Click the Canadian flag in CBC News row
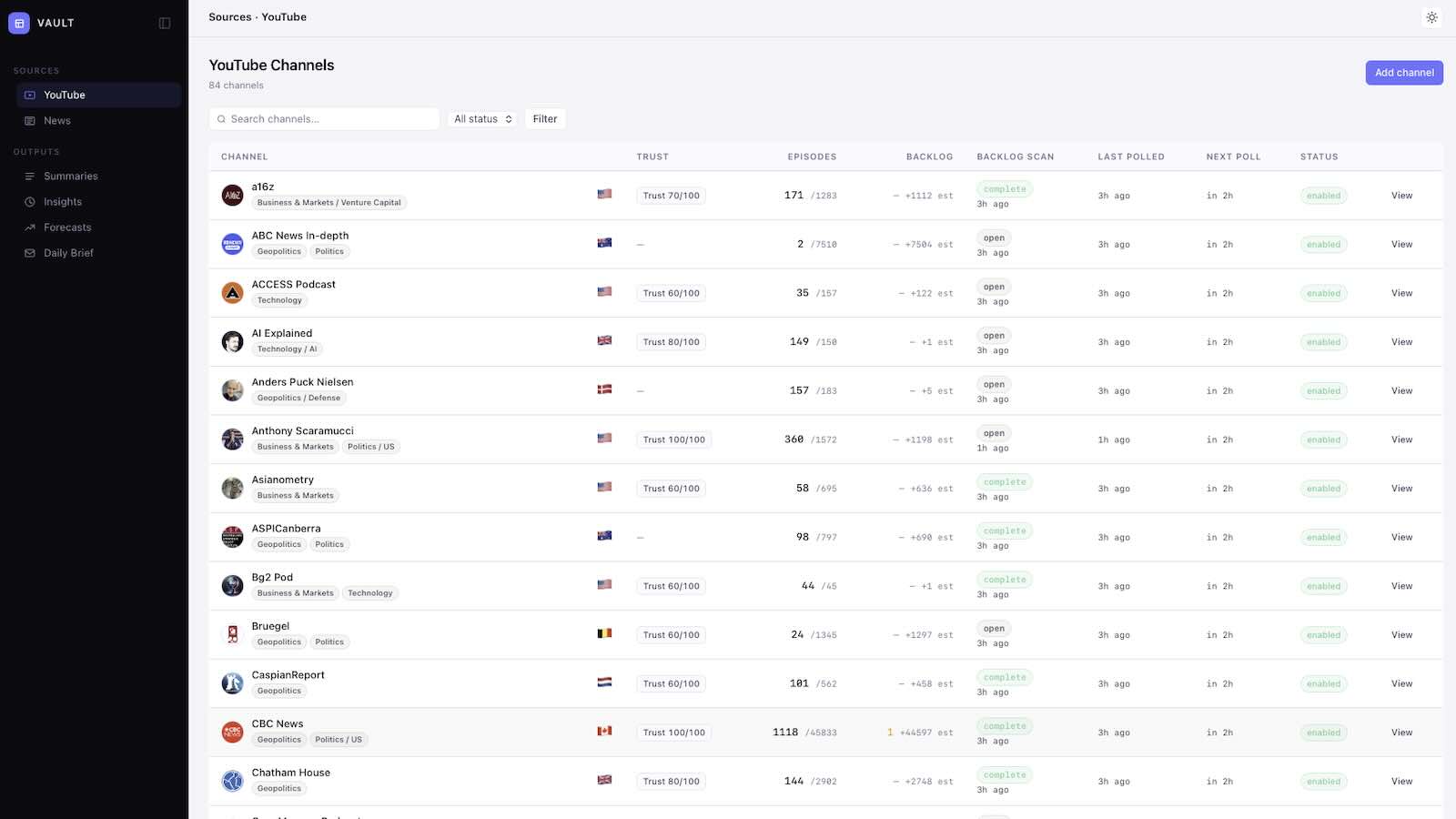Image resolution: width=1456 pixels, height=819 pixels. 604,731
